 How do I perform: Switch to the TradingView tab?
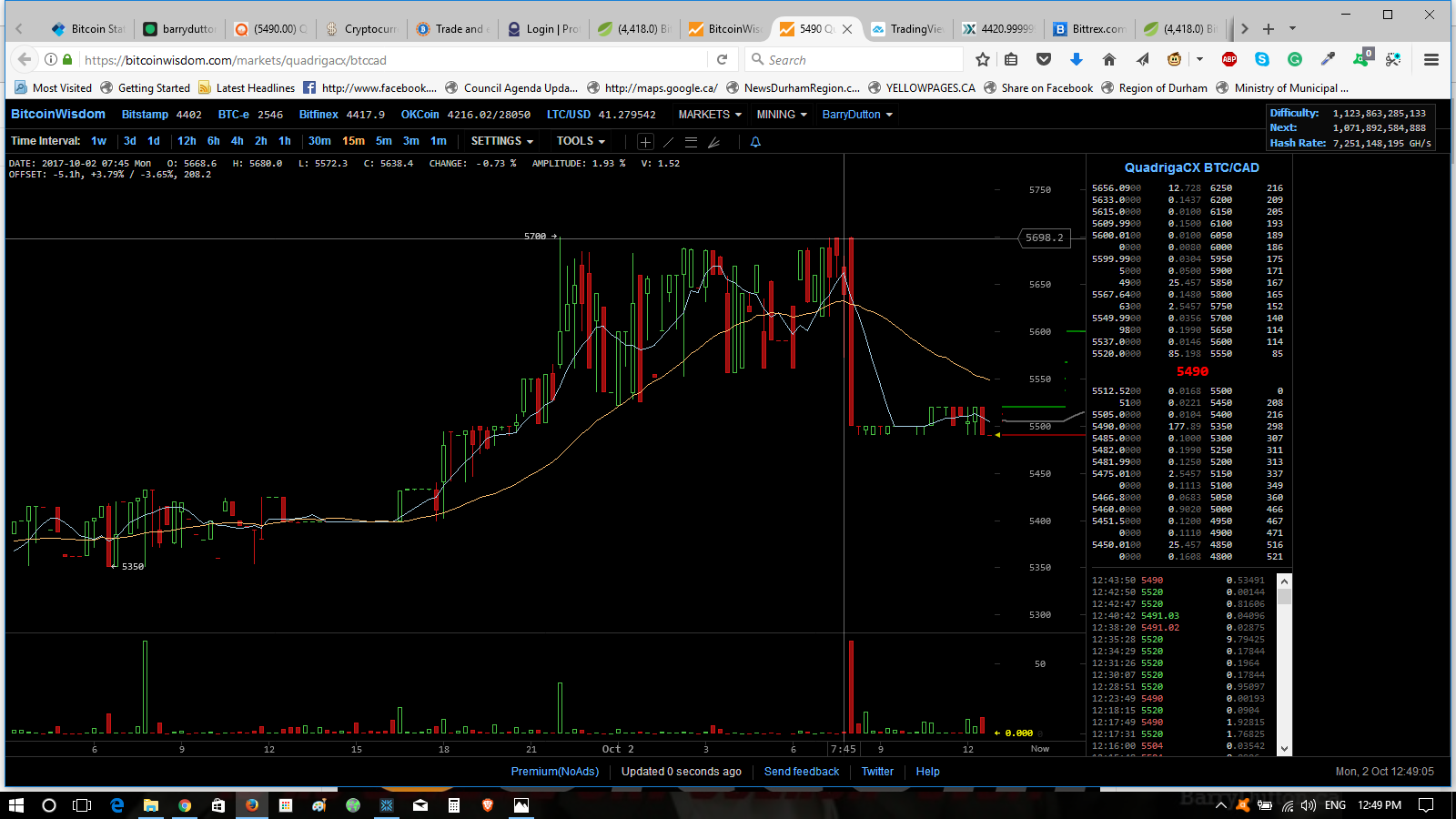[x=907, y=29]
